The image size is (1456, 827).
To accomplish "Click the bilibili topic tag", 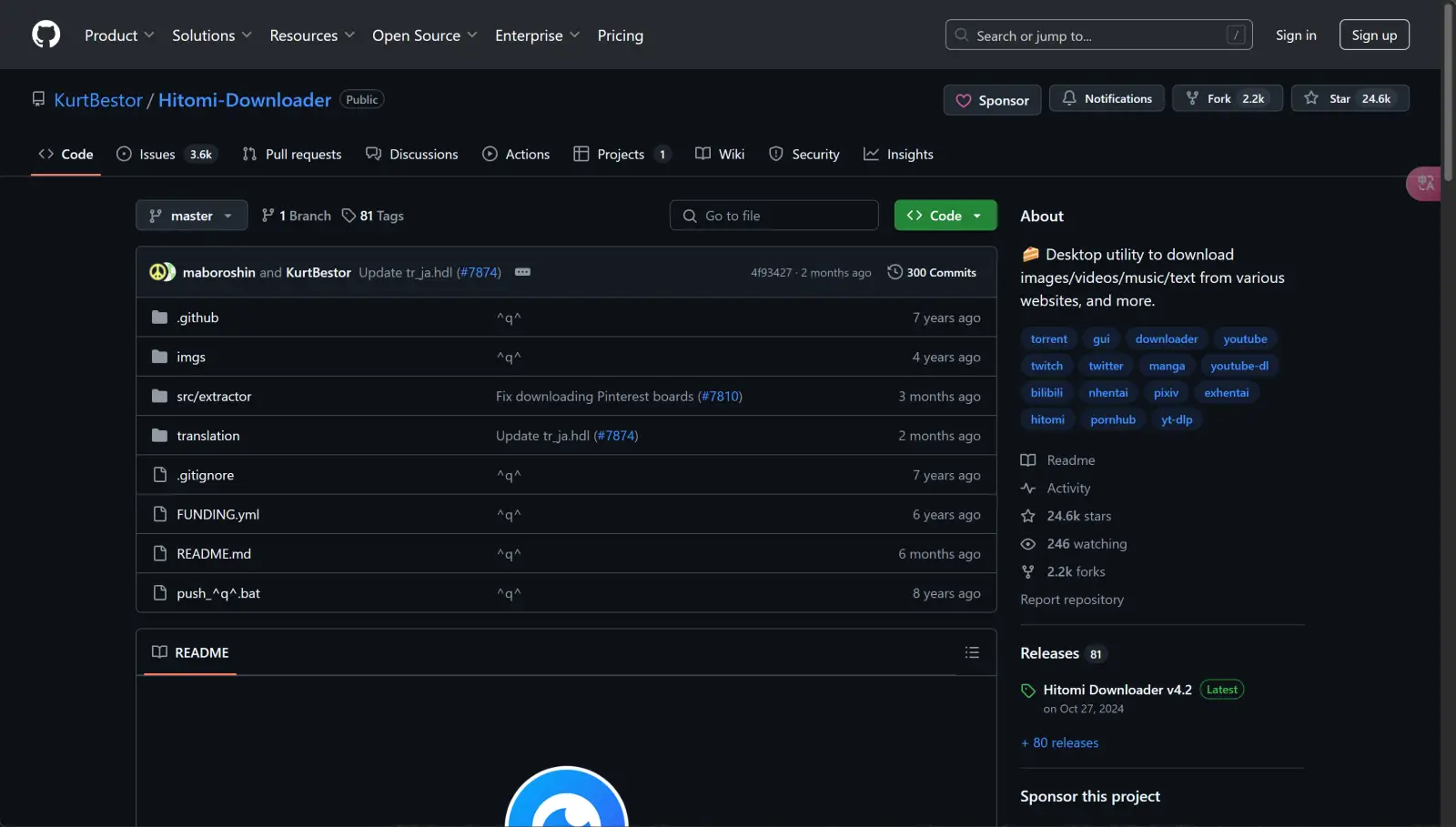I will [x=1046, y=393].
